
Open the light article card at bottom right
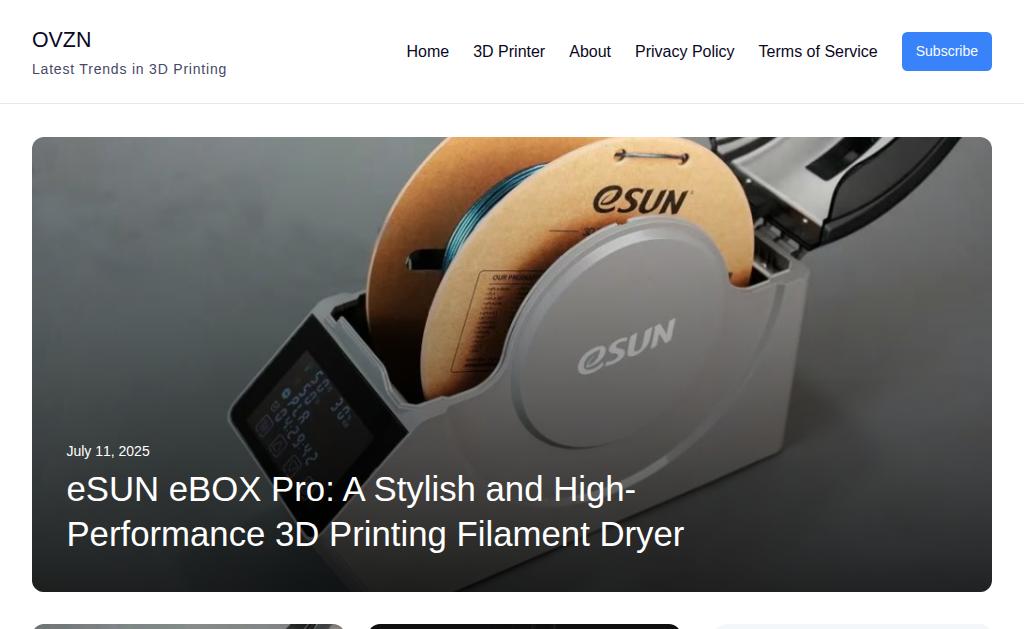tap(853, 626)
